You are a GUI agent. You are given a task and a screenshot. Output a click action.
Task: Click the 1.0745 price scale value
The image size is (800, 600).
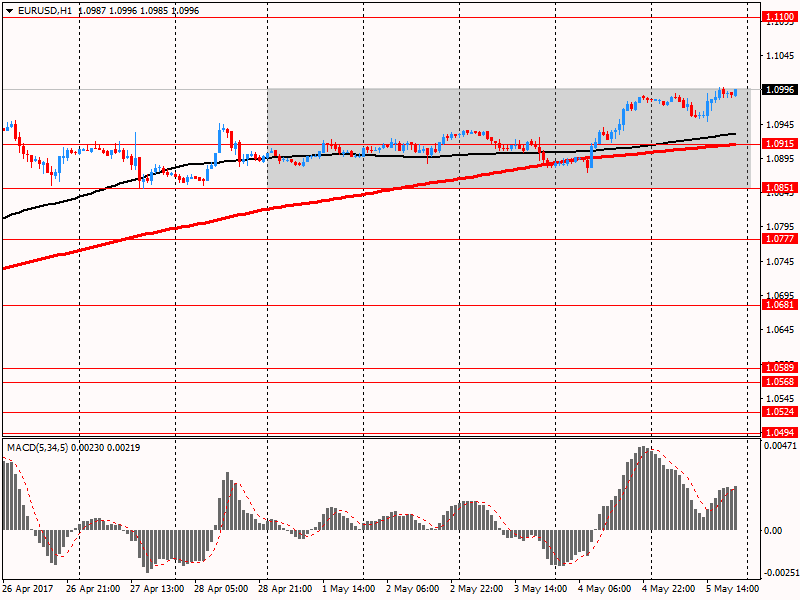[781, 262]
